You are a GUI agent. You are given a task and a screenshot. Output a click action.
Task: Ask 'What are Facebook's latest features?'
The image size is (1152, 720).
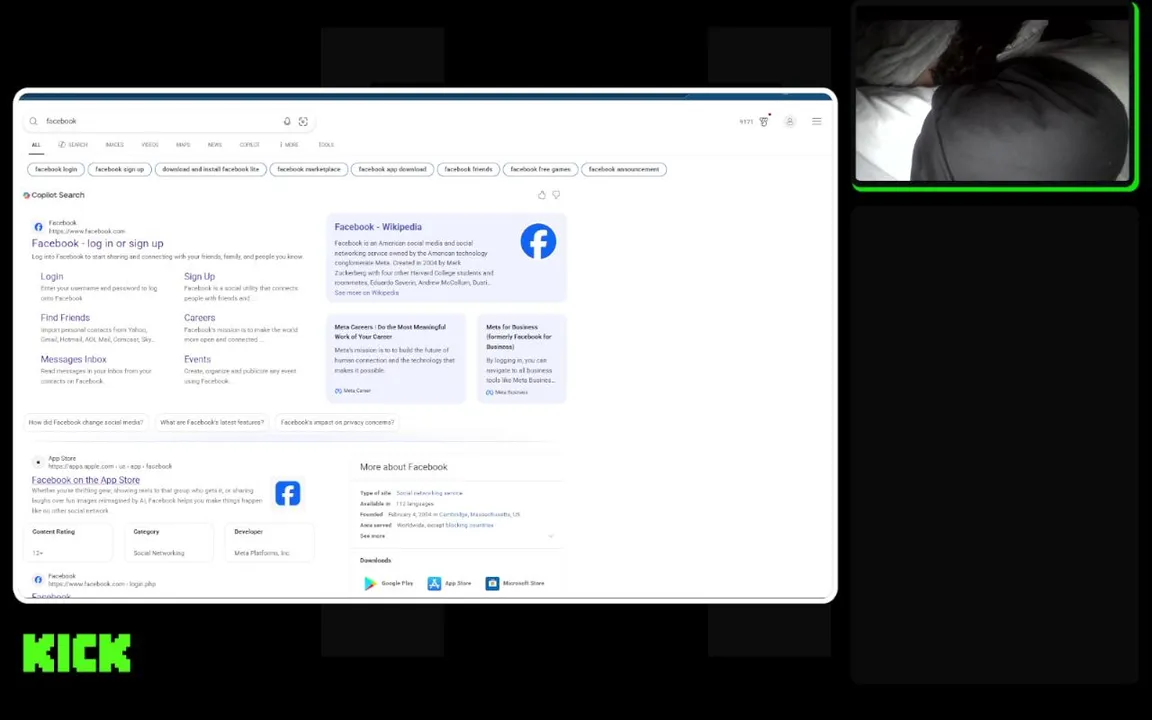[x=212, y=422]
